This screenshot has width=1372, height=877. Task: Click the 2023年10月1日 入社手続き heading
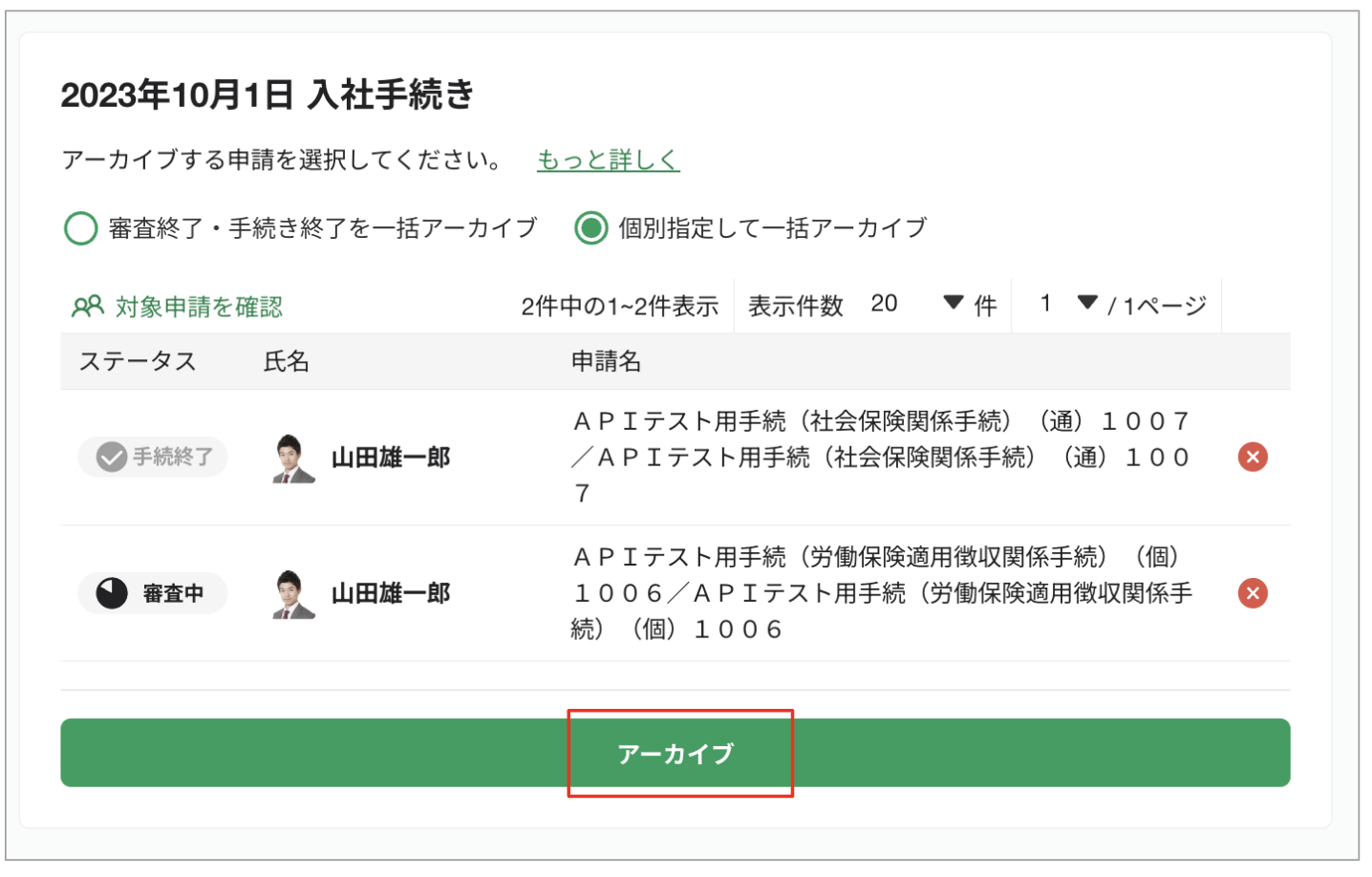(268, 95)
